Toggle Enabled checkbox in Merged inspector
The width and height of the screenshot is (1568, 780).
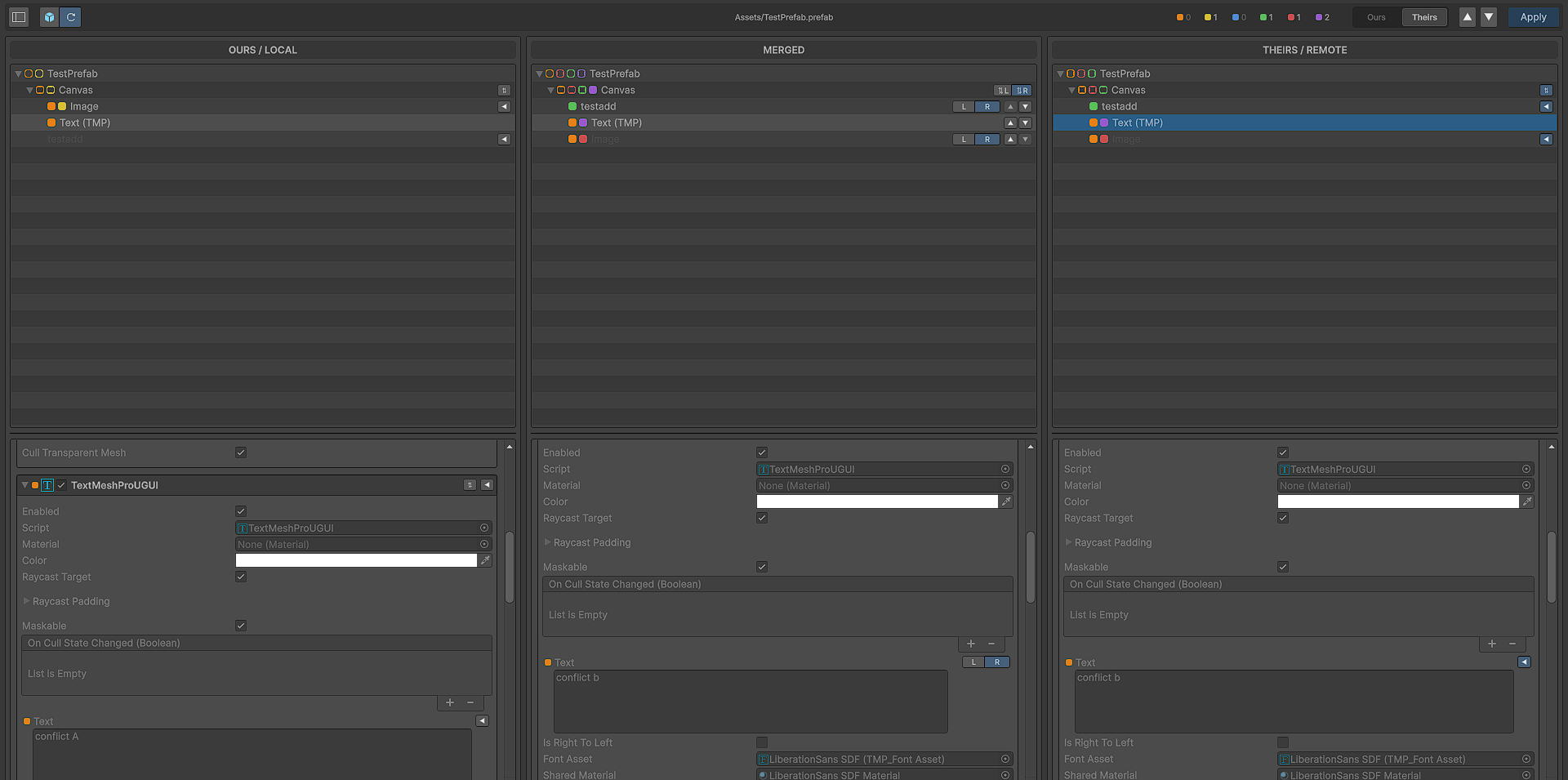click(762, 452)
